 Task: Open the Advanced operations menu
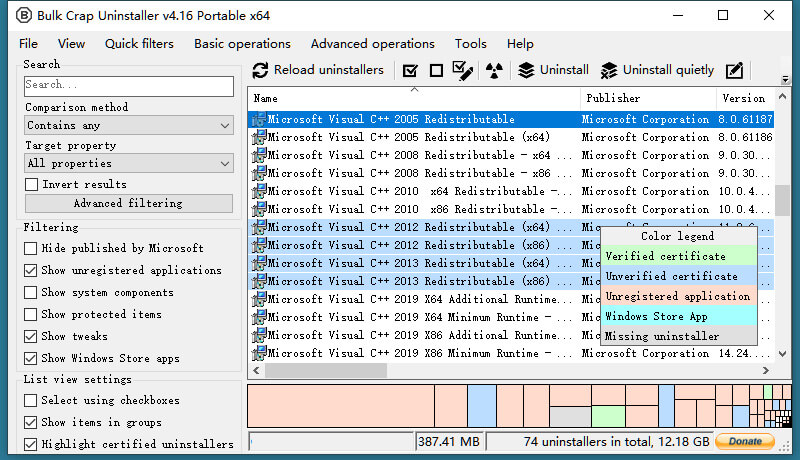[x=372, y=44]
